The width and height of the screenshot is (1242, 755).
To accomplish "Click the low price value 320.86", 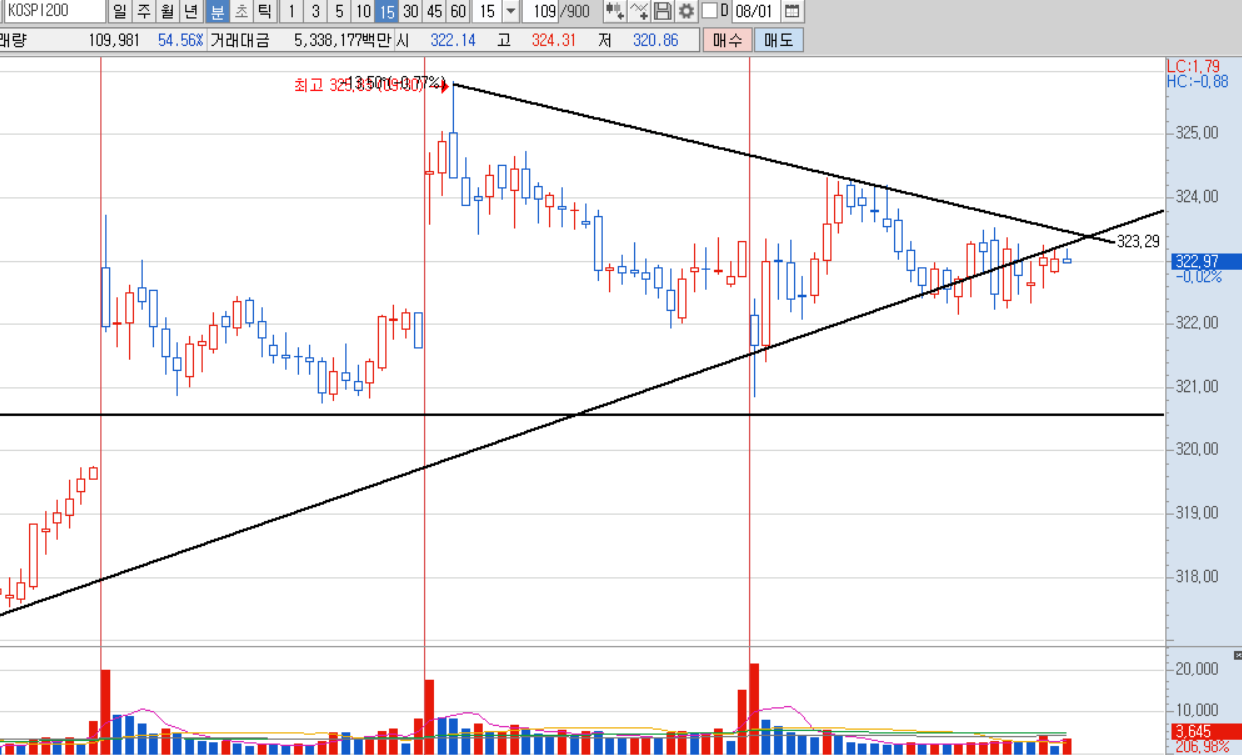I will [x=655, y=40].
